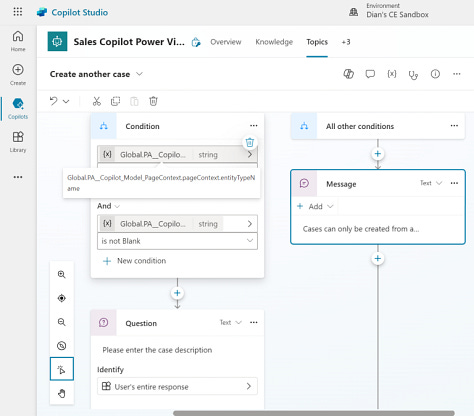Open Condition node options menu
Image resolution: width=474 pixels, height=416 pixels.
[254, 126]
